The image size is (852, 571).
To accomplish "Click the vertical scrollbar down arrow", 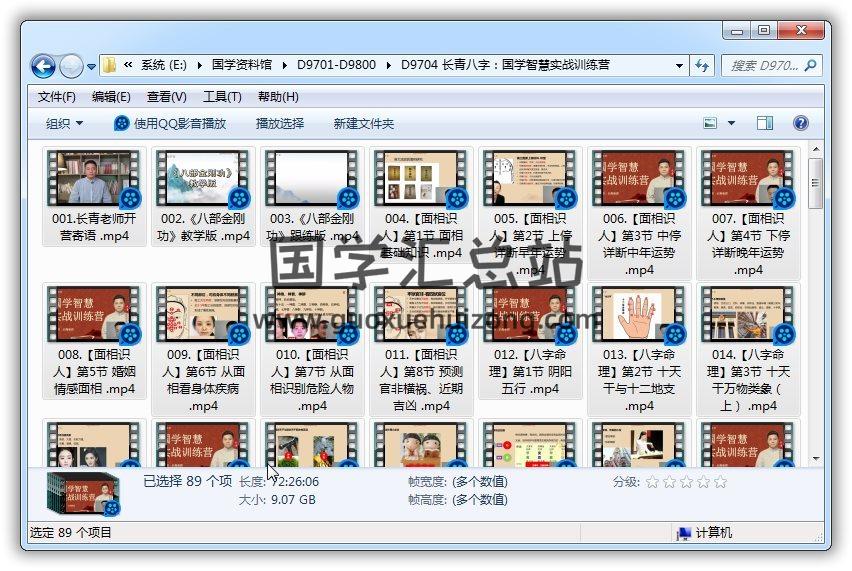I will [x=816, y=458].
